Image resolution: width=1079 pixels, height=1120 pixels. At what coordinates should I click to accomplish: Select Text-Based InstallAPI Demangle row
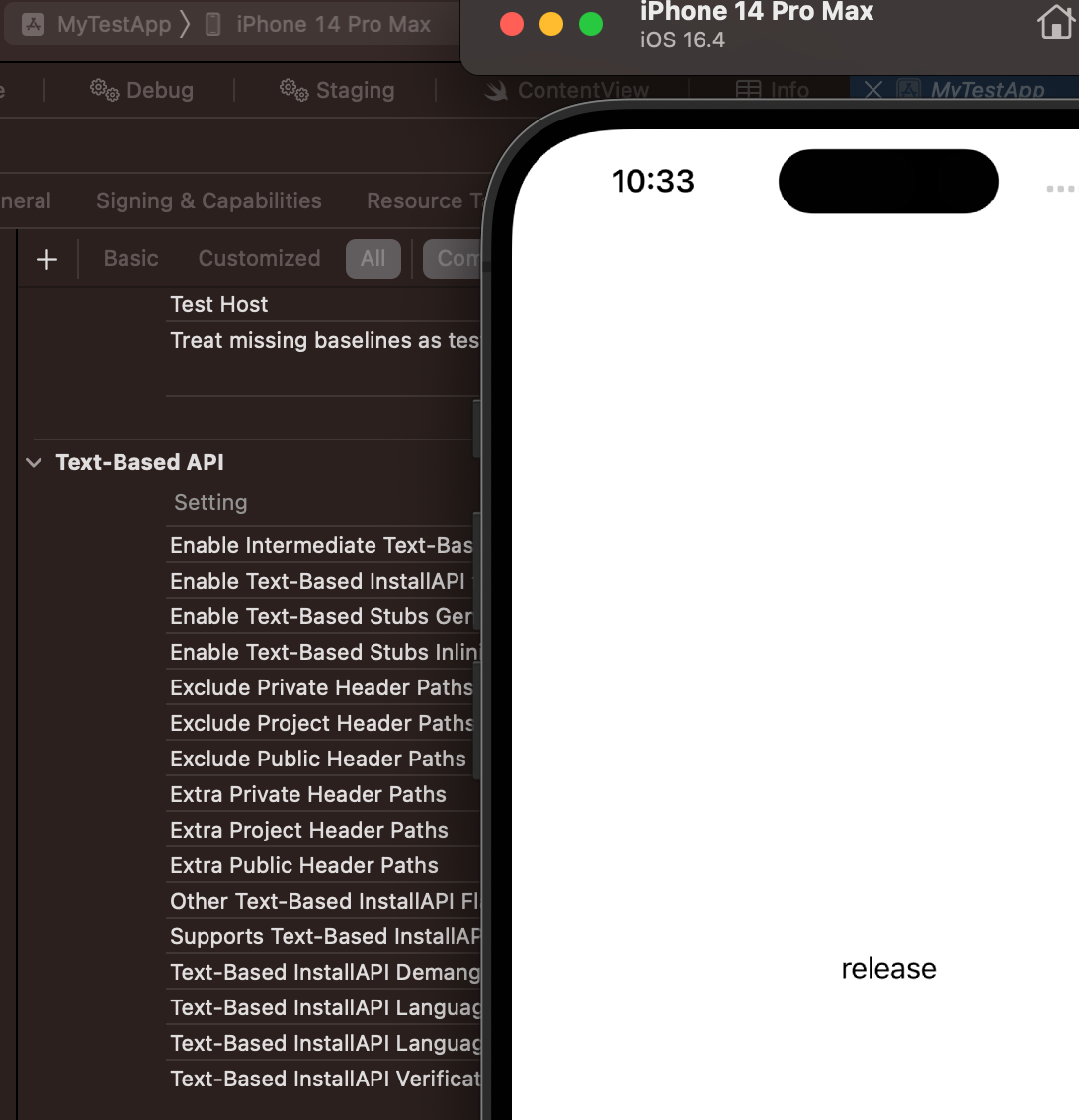pos(324,972)
